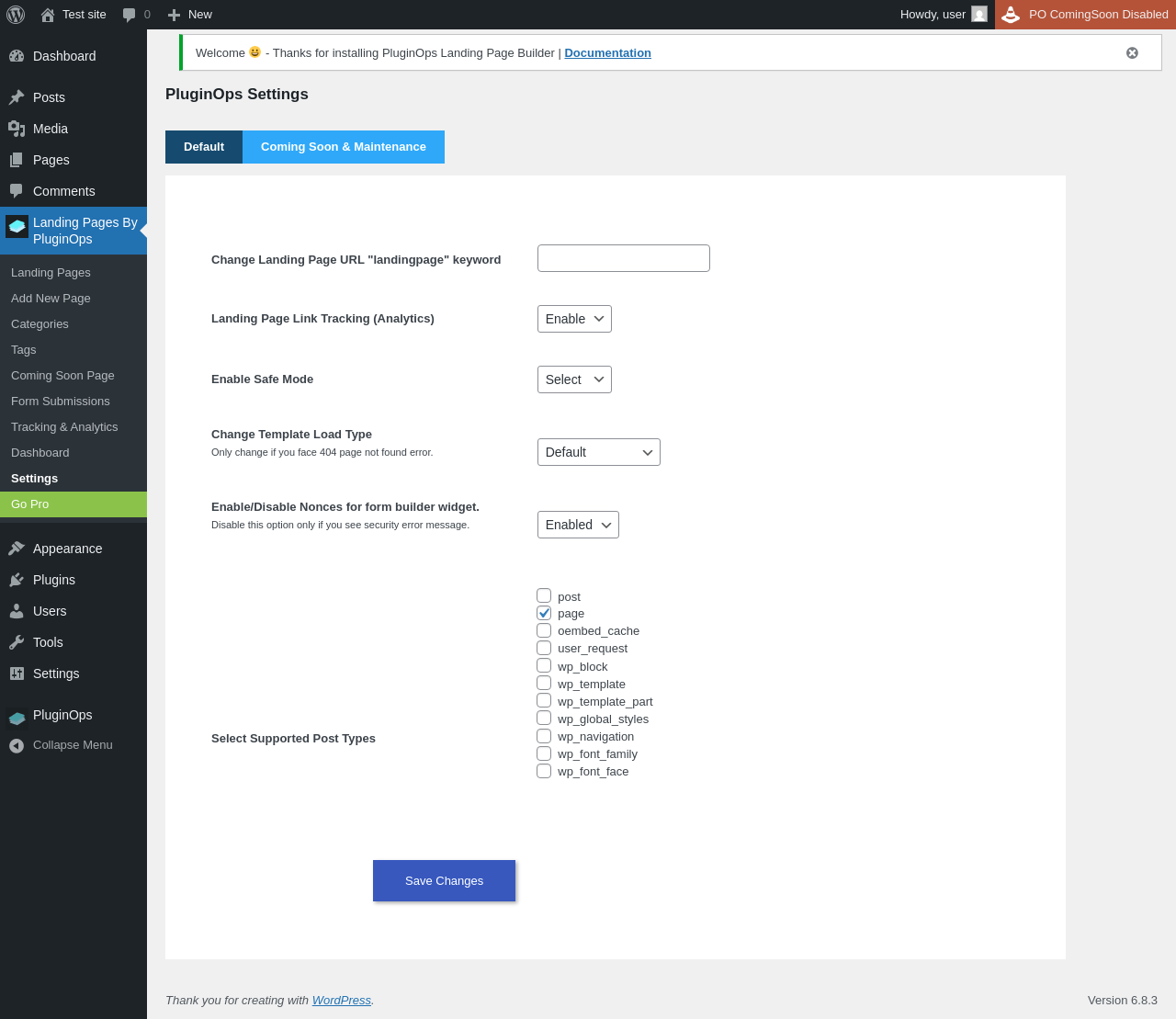Open Tracking & Analytics submenu item
Image resolution: width=1176 pixels, height=1019 pixels.
coord(73,427)
